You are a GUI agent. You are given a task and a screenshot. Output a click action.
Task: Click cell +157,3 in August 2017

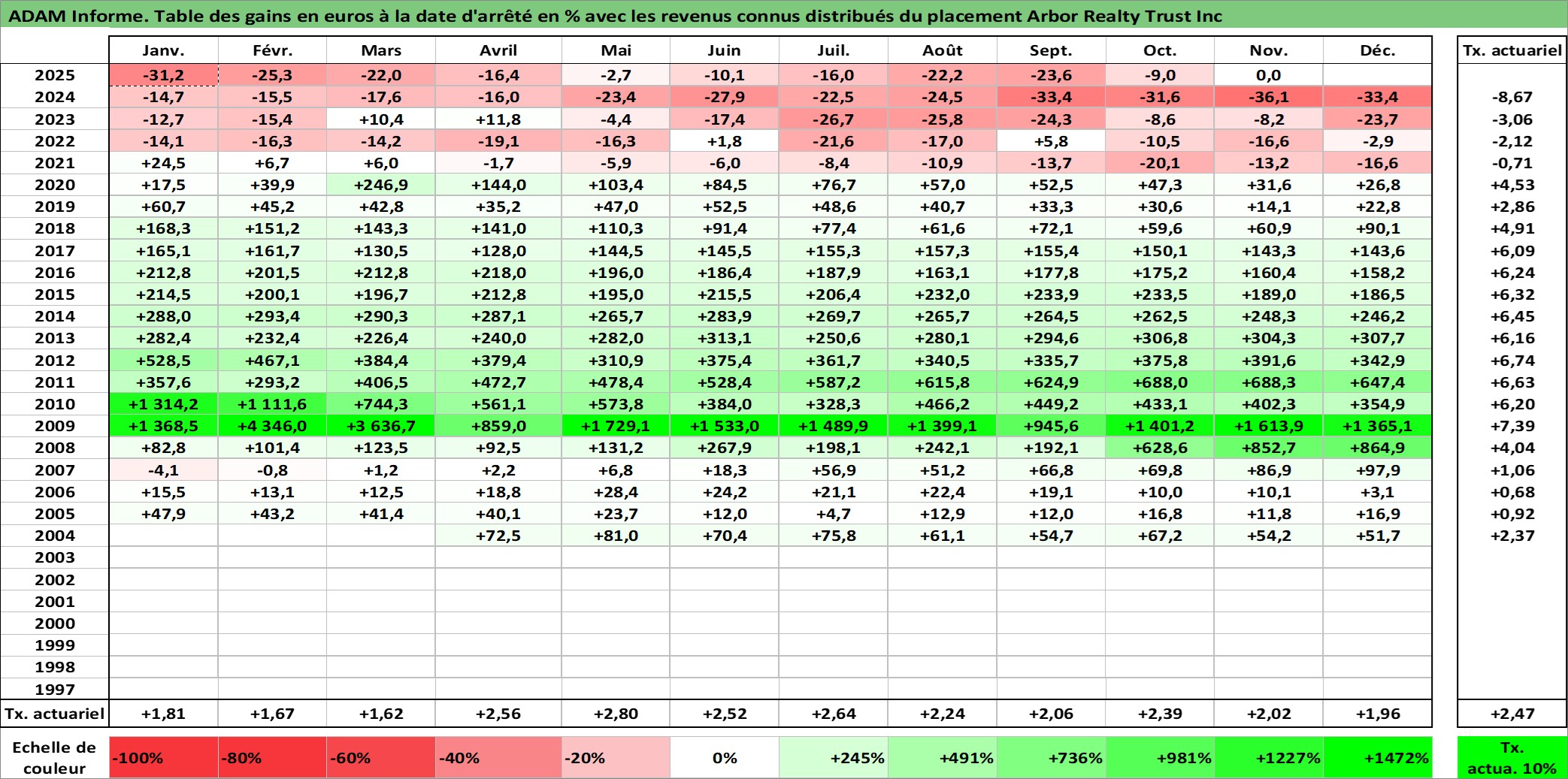(x=943, y=251)
